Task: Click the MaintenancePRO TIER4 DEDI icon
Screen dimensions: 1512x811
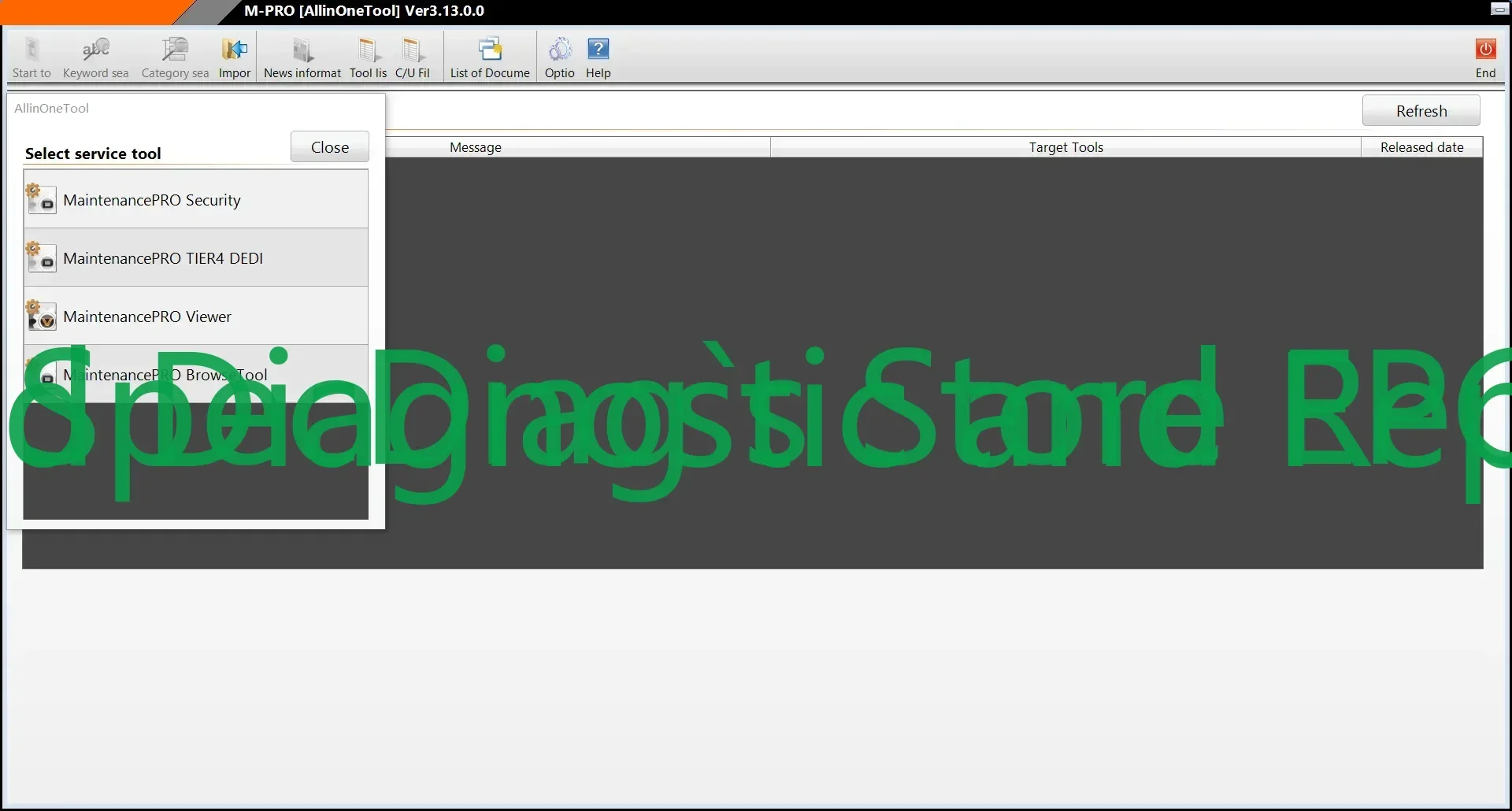Action: (x=41, y=257)
